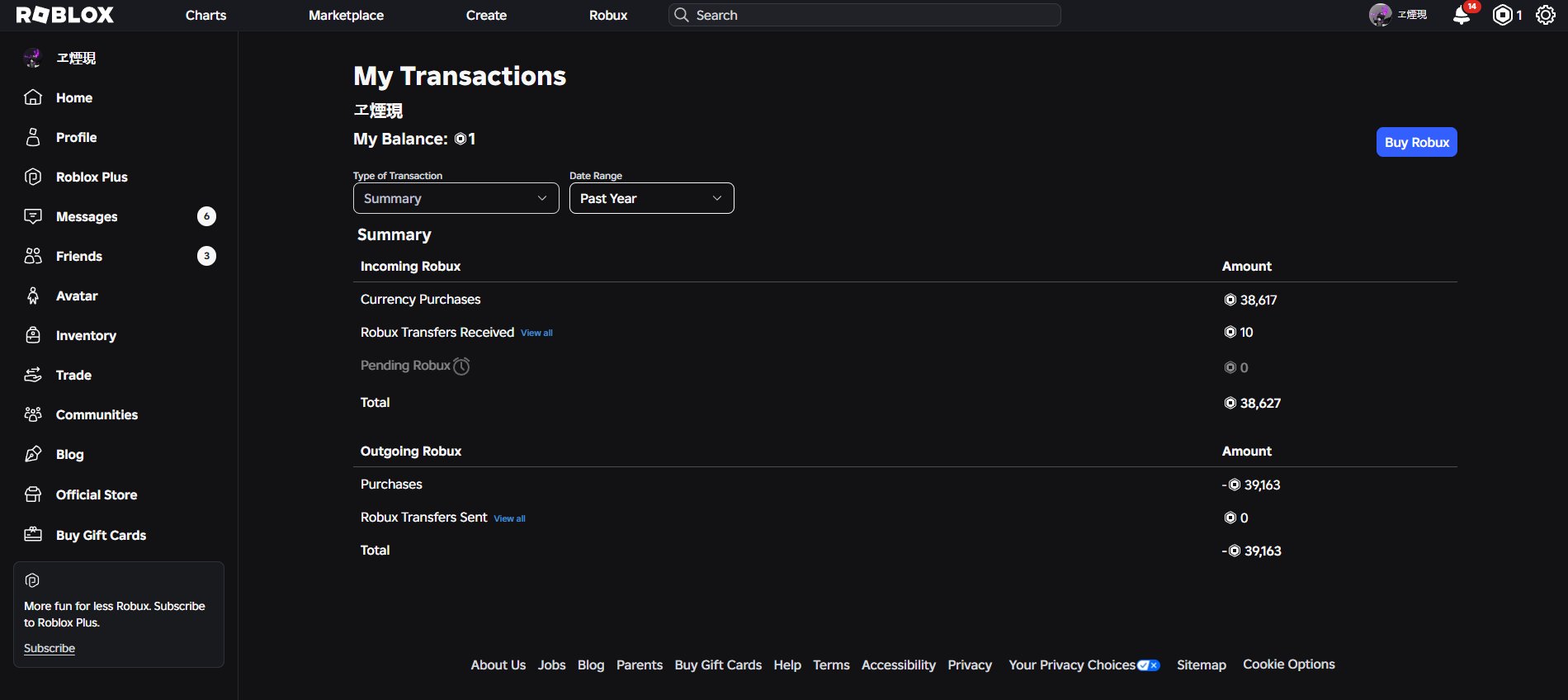Click the My Balance value
This screenshot has height=700, width=1568.
tap(465, 139)
